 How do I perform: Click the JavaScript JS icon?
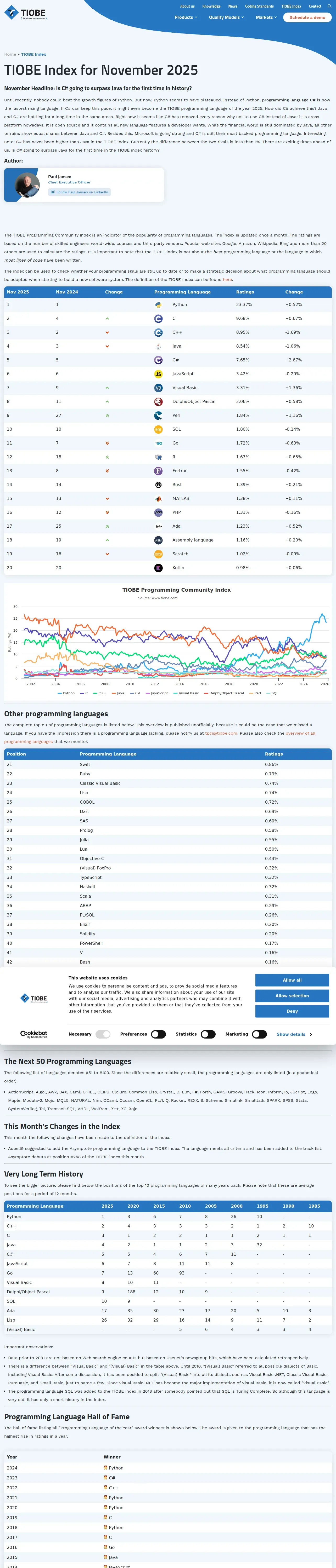158,374
